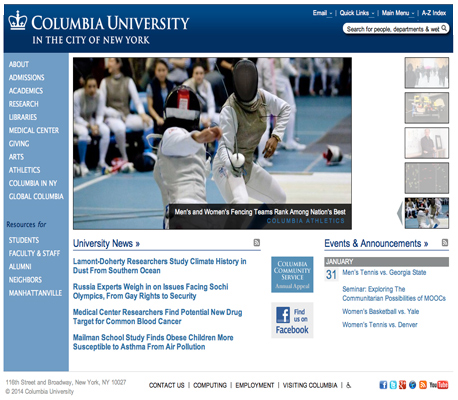This screenshot has height=400, width=458.
Task: Click the footer Google Plus icon
Action: pos(403,385)
